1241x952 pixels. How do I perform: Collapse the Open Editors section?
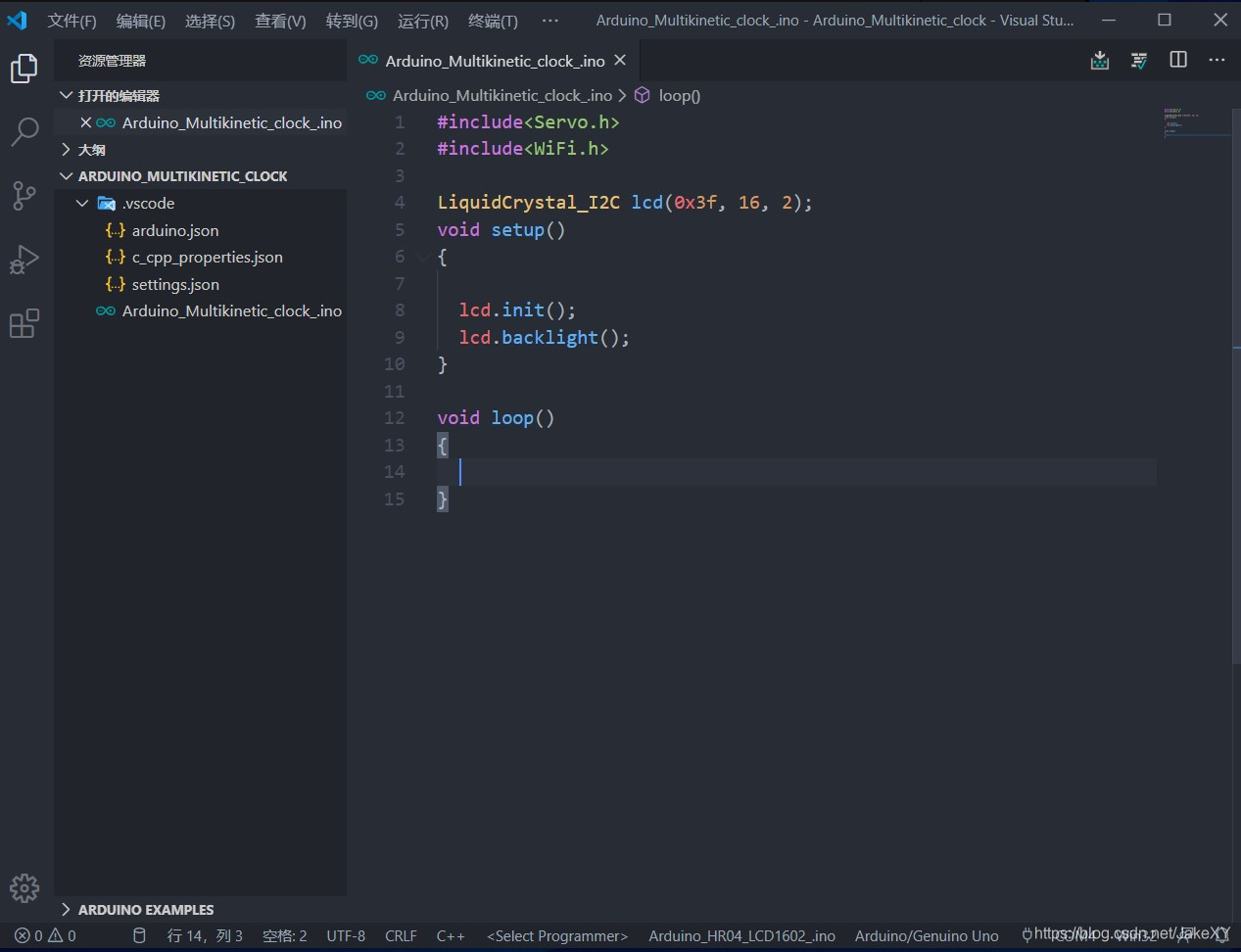[67, 95]
